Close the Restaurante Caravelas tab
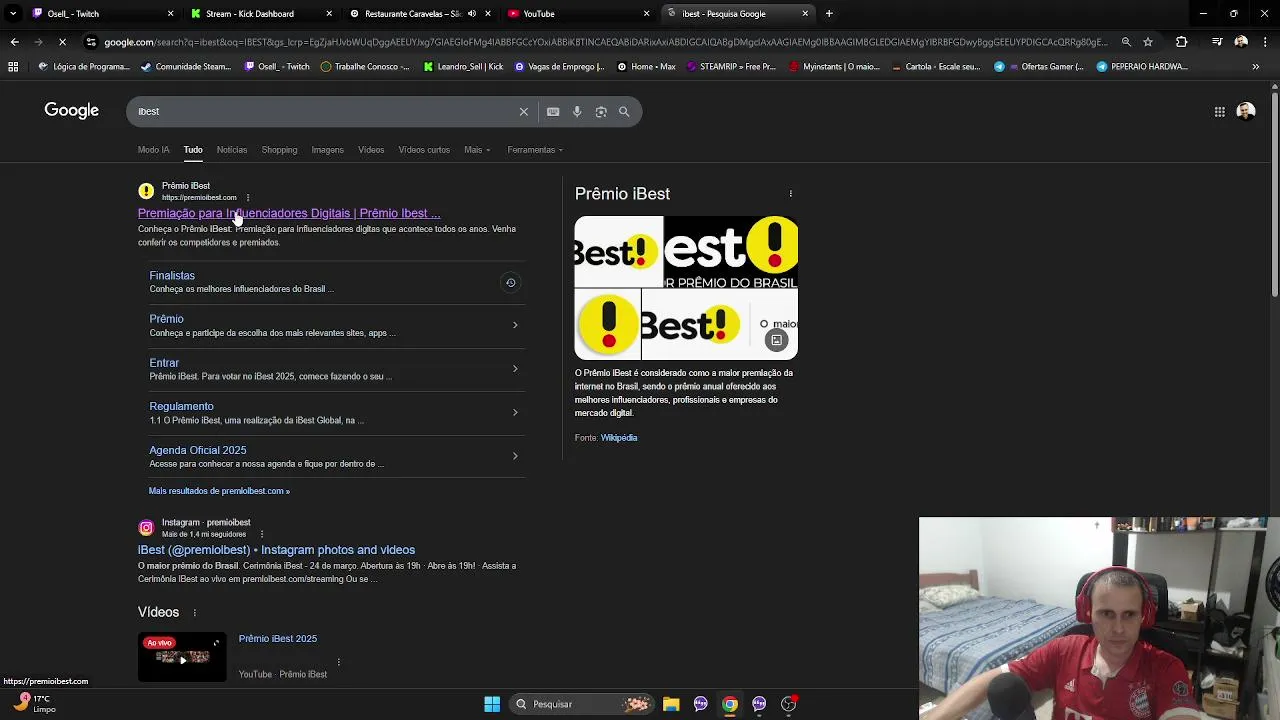This screenshot has height=720, width=1280. (487, 14)
